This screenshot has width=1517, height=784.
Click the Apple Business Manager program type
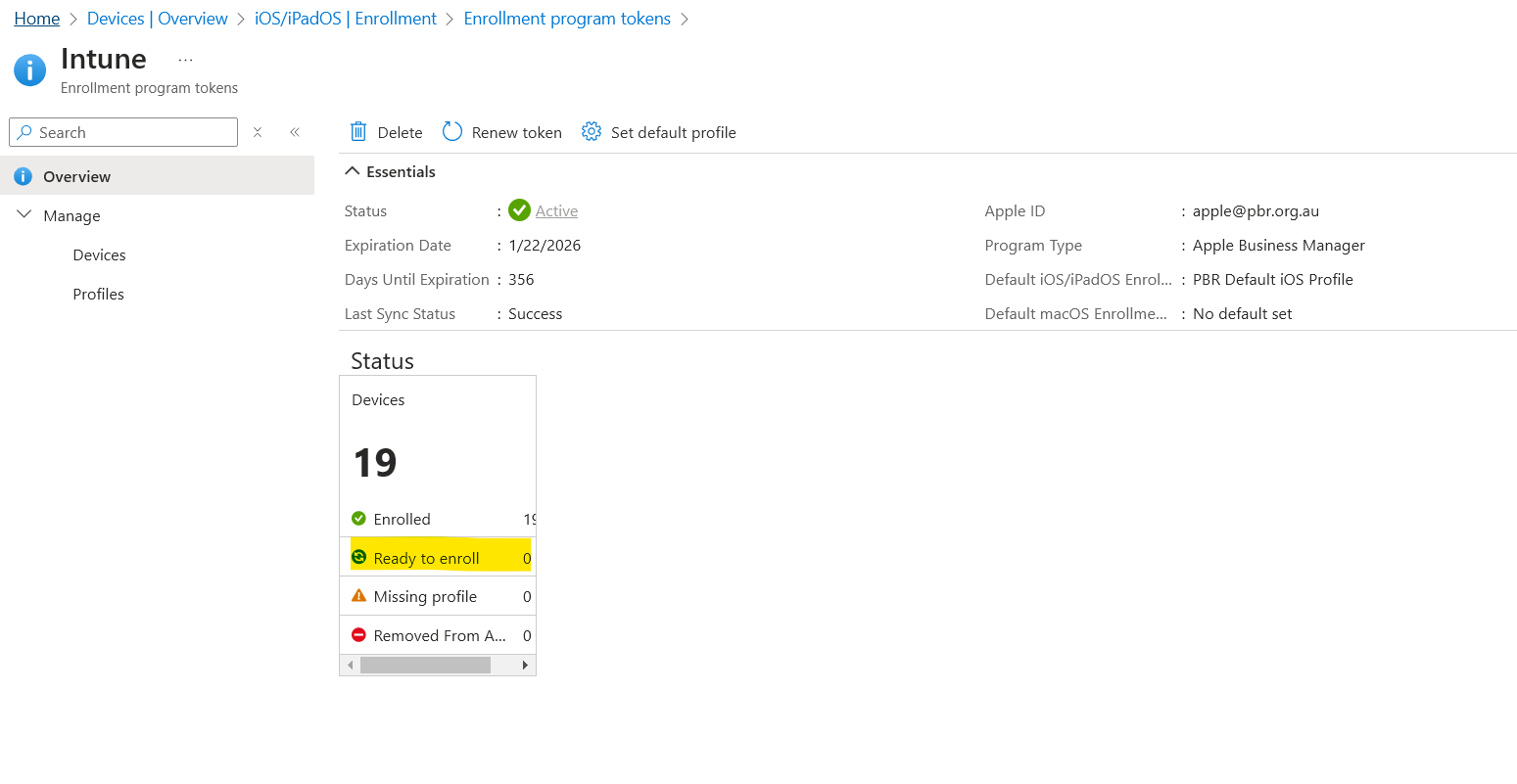(1278, 245)
